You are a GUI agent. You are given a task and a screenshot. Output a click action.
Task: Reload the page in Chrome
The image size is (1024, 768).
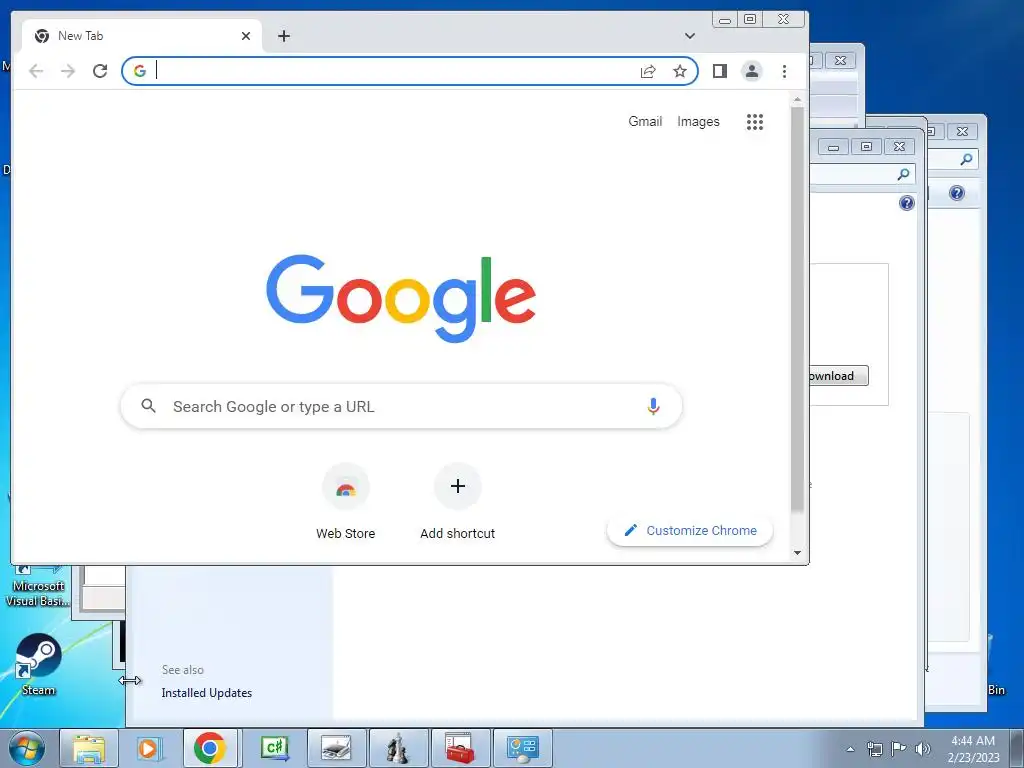click(x=100, y=71)
